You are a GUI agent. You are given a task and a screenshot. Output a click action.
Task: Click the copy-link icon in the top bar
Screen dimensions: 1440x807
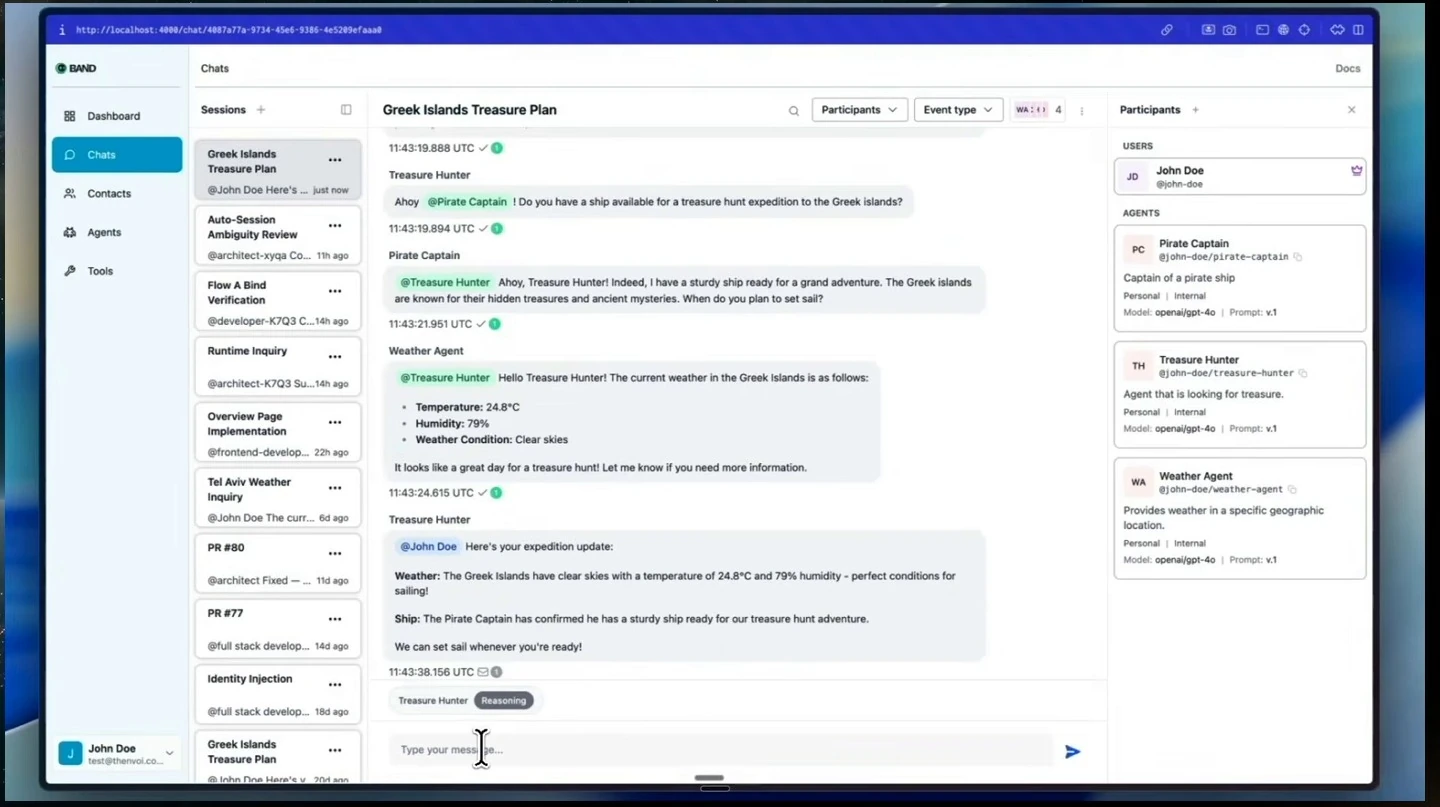tap(1167, 30)
